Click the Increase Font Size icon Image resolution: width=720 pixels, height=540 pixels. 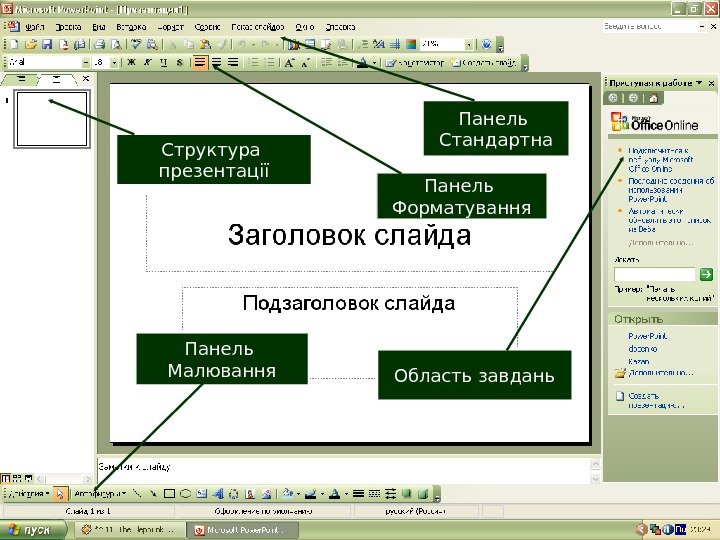pos(289,62)
